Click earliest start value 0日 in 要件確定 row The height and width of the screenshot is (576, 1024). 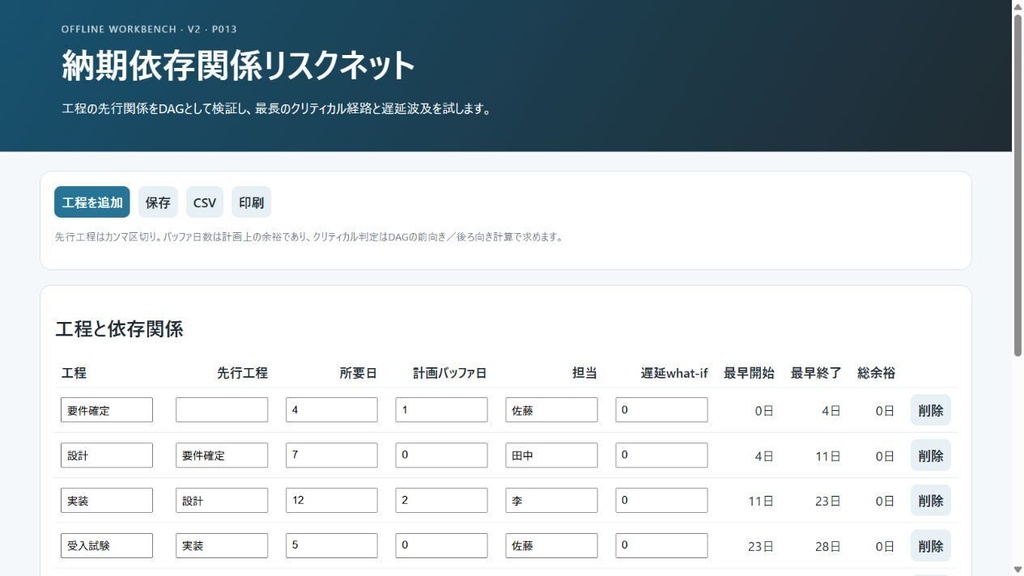coord(764,411)
